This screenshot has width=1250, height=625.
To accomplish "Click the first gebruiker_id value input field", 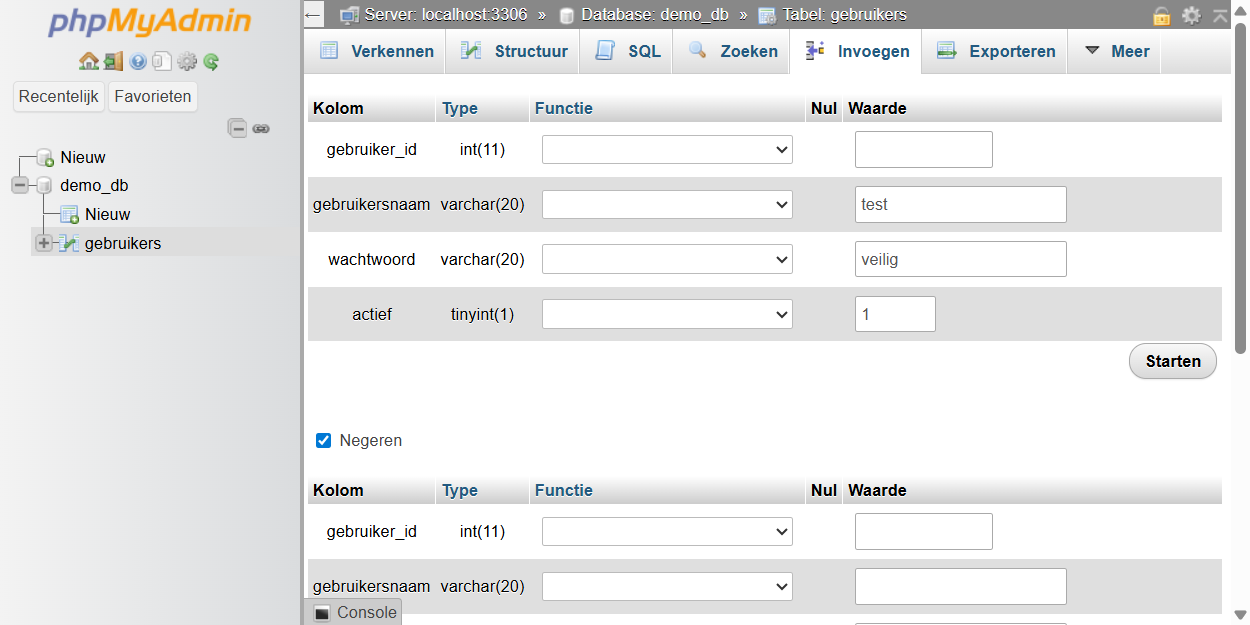I will pos(923,150).
